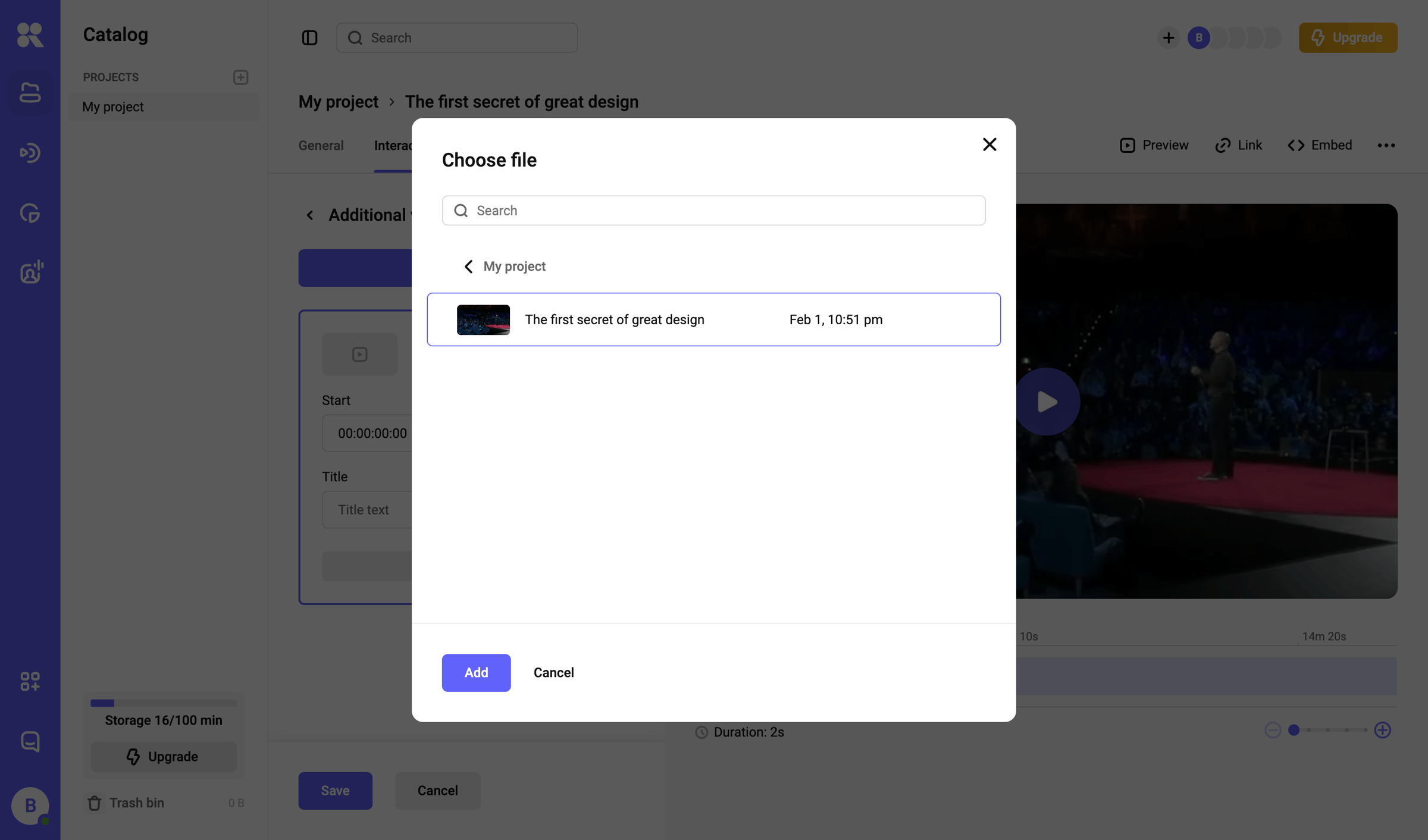Click the plus add button in the top bar
Screen dimensions: 1428x840
coord(1169,37)
